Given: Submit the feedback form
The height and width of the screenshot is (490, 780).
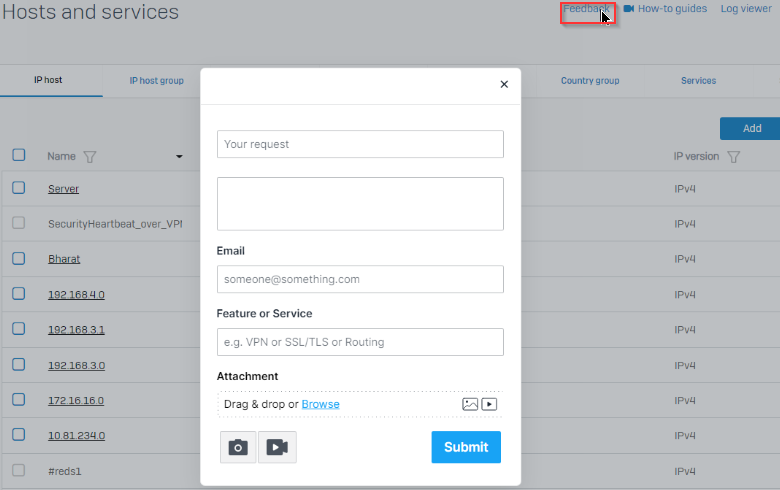Looking at the screenshot, I should 466,447.
